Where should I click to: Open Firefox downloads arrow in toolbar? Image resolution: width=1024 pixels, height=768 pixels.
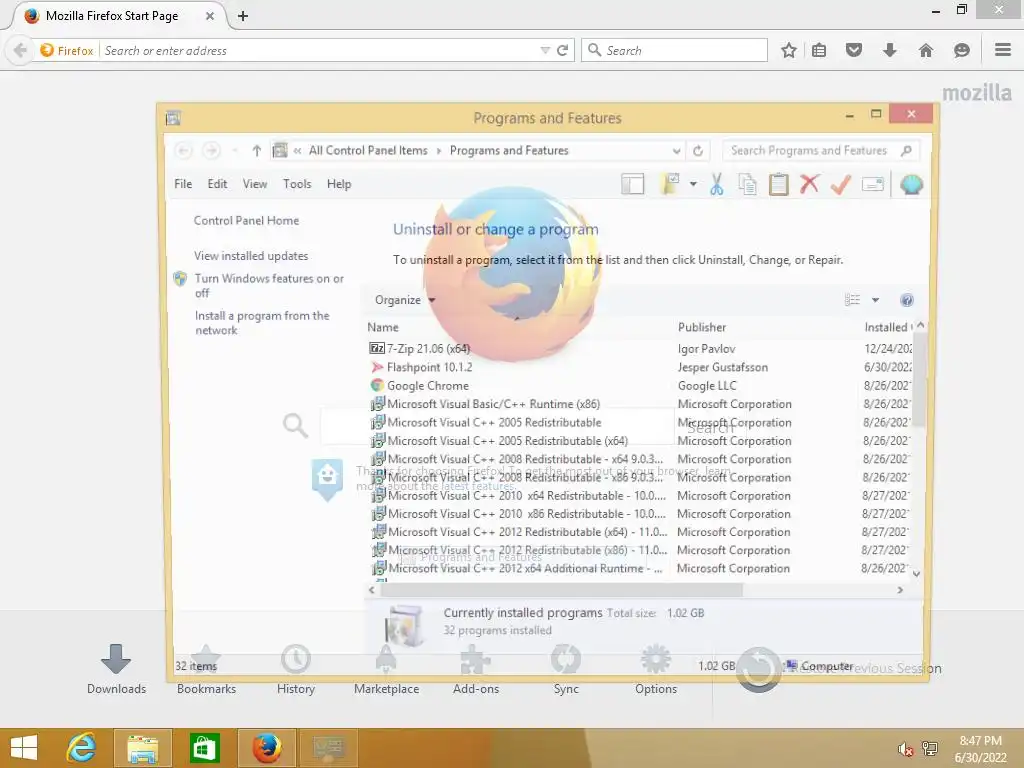pyautogui.click(x=889, y=50)
